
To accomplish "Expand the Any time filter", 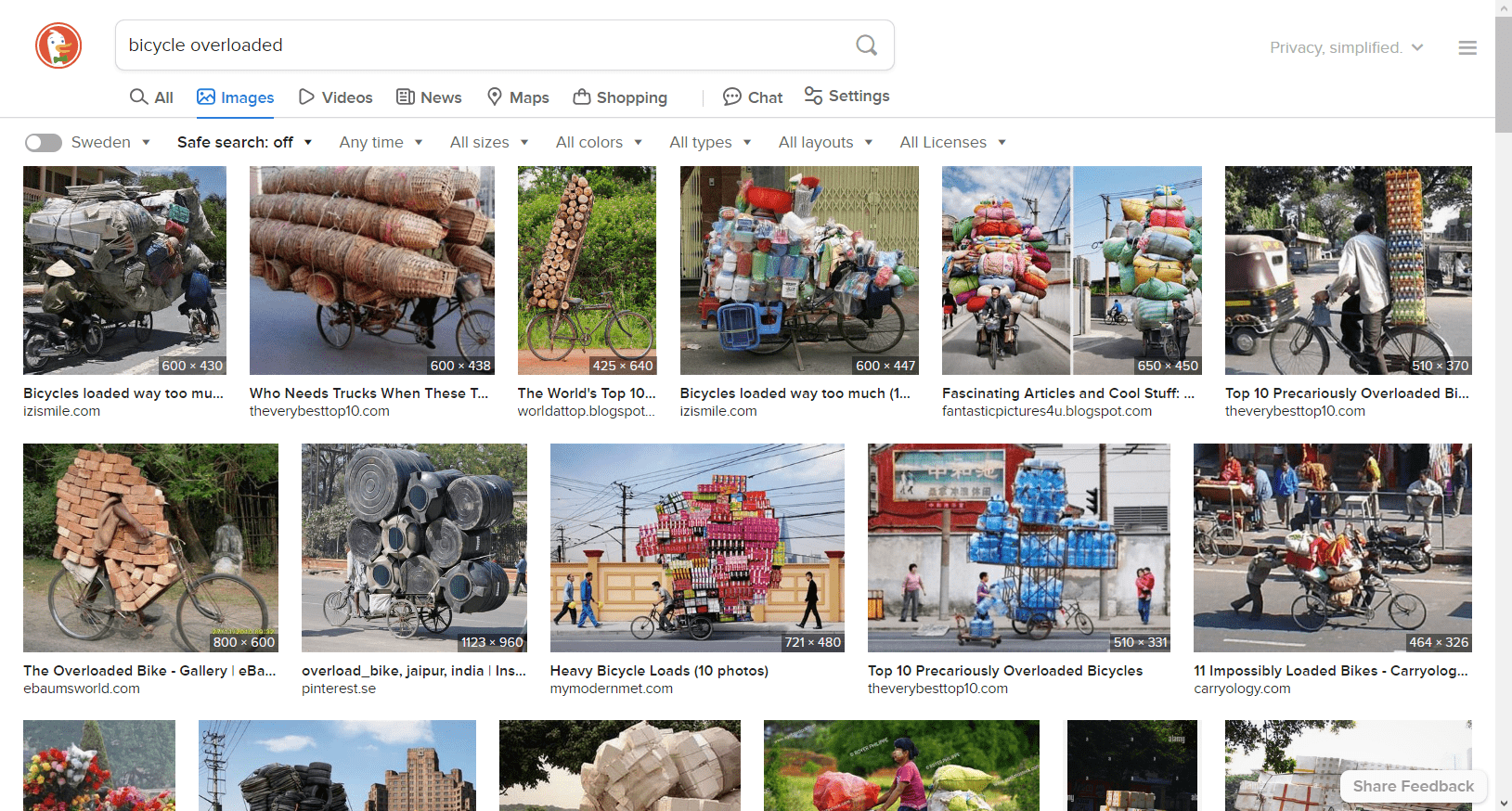I will tap(381, 142).
